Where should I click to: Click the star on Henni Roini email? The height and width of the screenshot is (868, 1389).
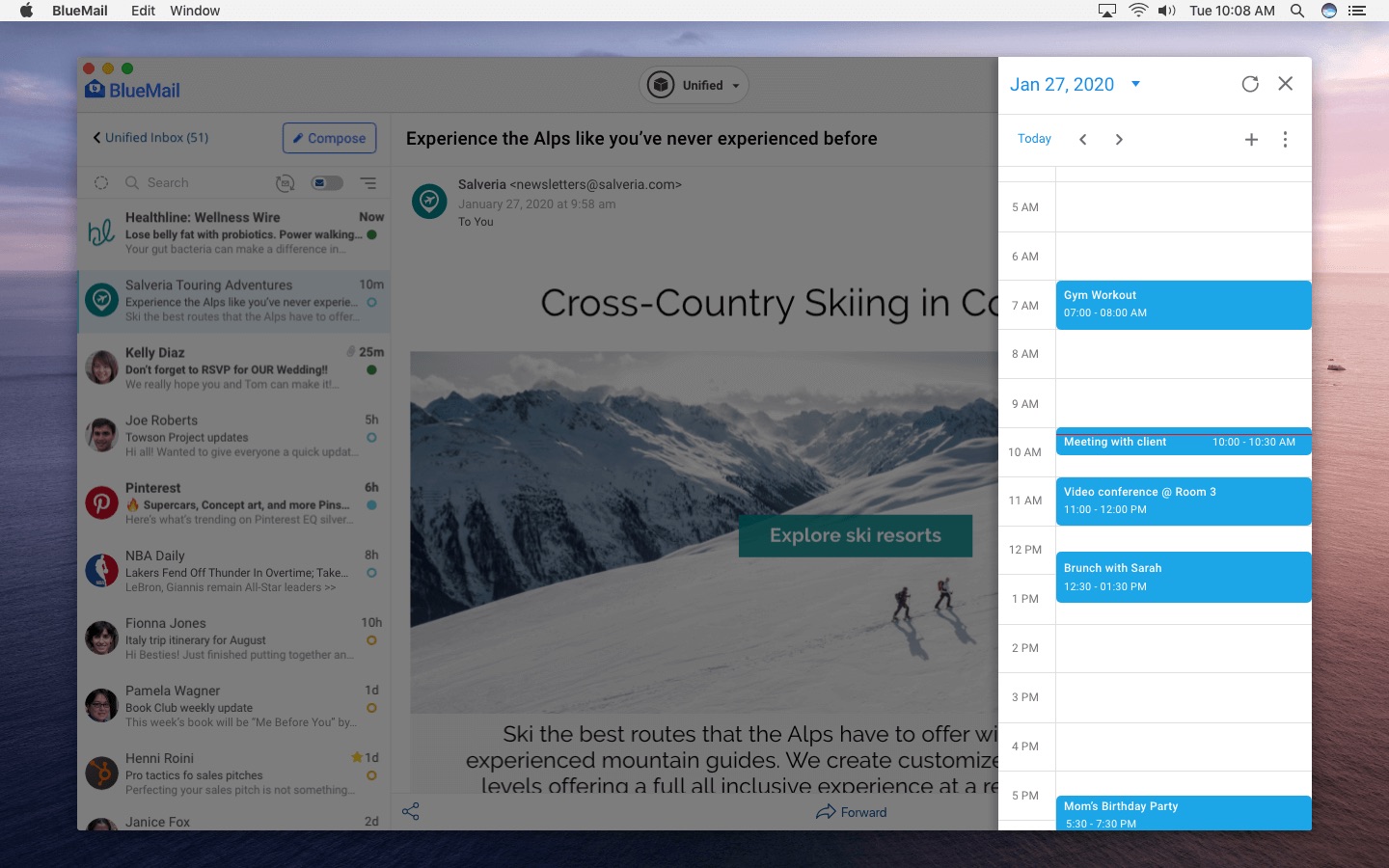tap(357, 757)
